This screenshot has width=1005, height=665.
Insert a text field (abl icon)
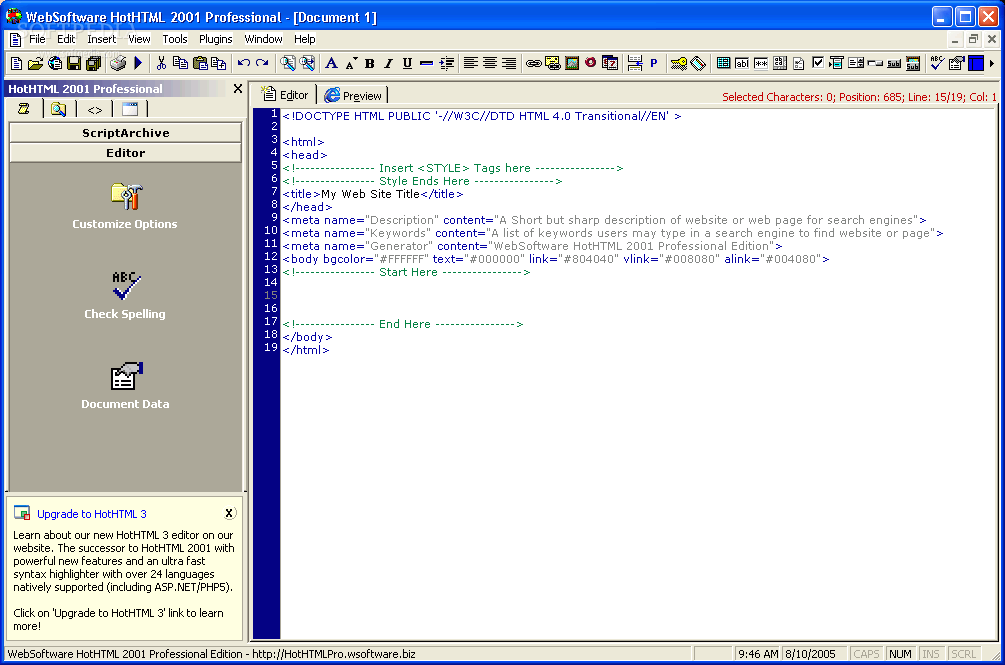coord(742,63)
